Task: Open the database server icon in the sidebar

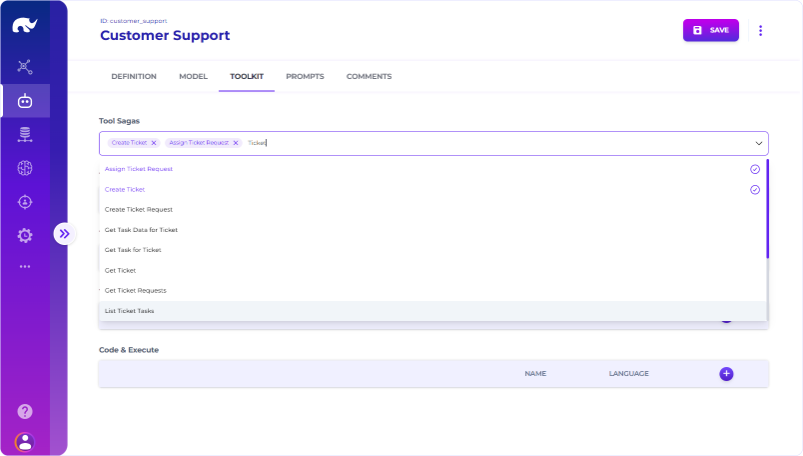Action: [25, 134]
